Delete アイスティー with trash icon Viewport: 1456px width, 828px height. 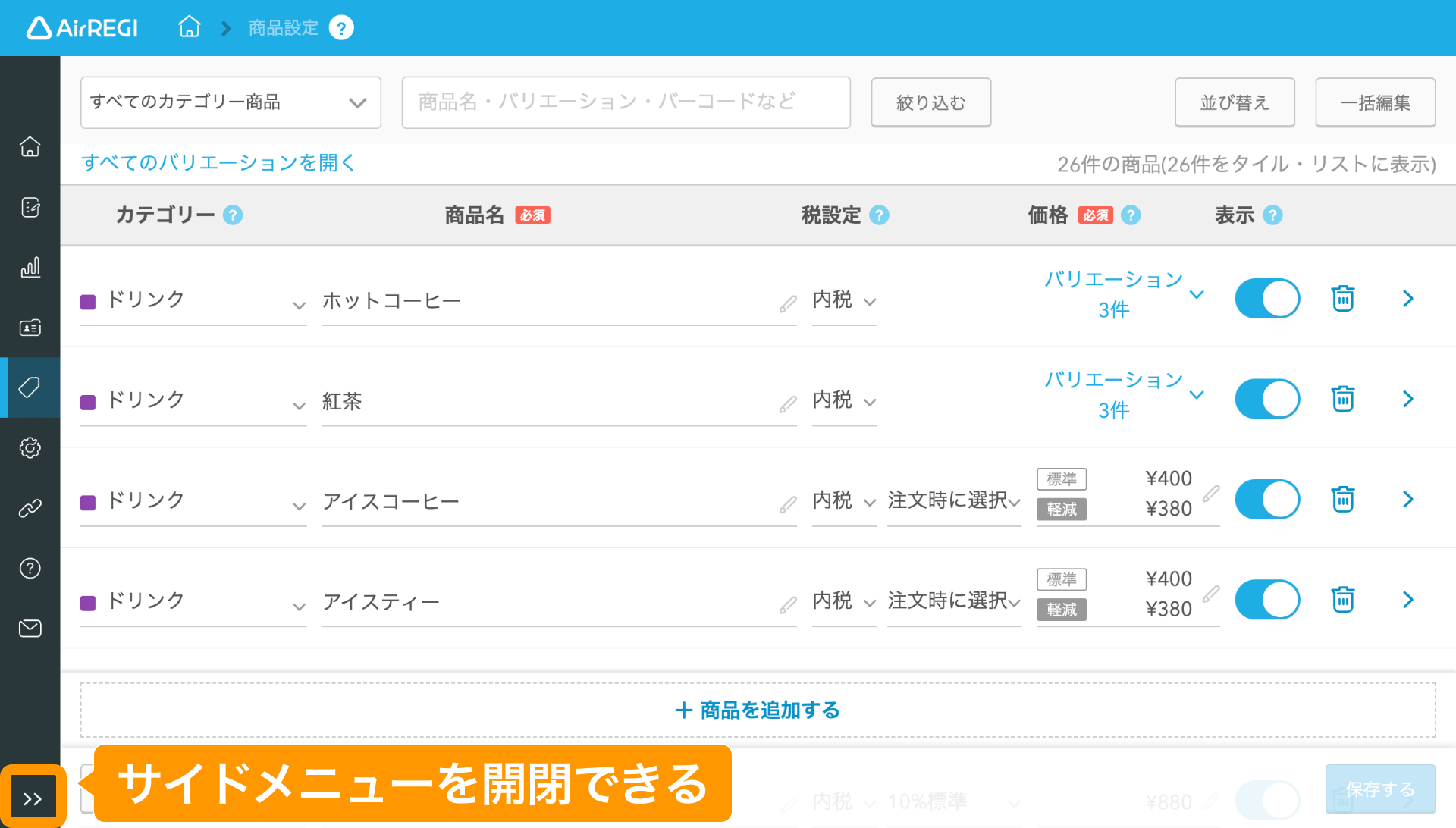(1343, 600)
